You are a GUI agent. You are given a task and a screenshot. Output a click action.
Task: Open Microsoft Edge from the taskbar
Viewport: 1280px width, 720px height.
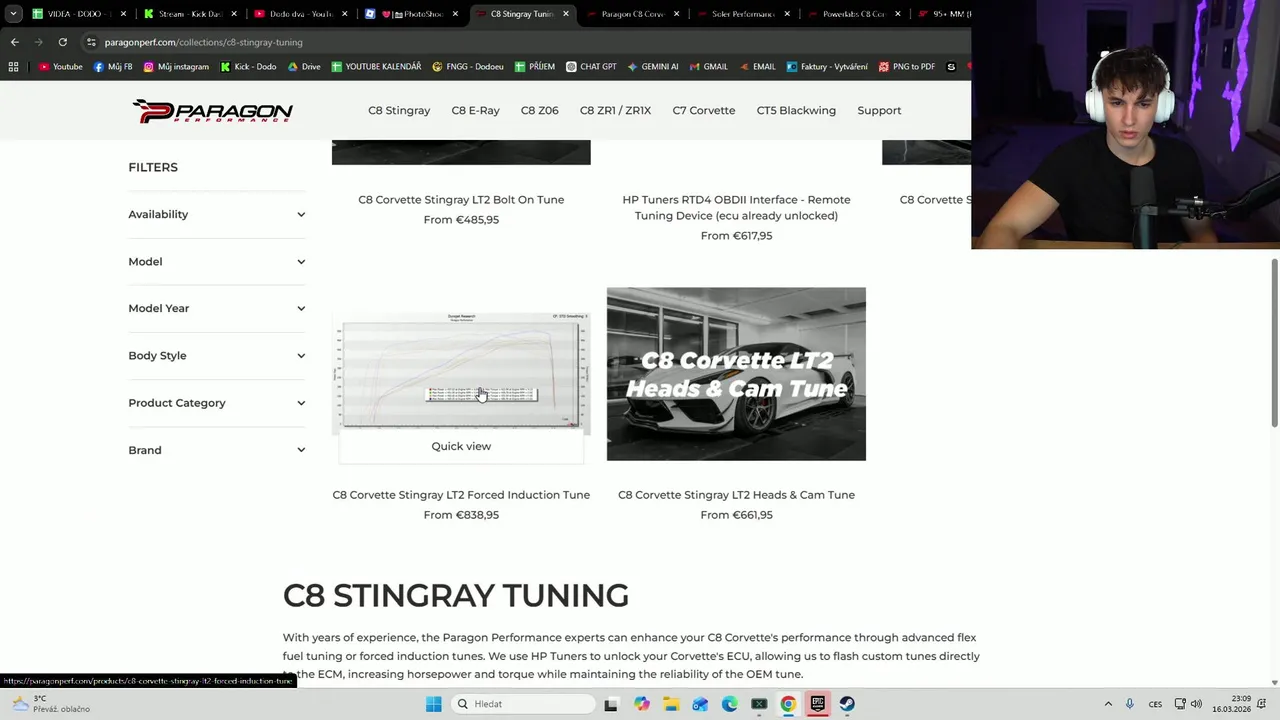[729, 704]
